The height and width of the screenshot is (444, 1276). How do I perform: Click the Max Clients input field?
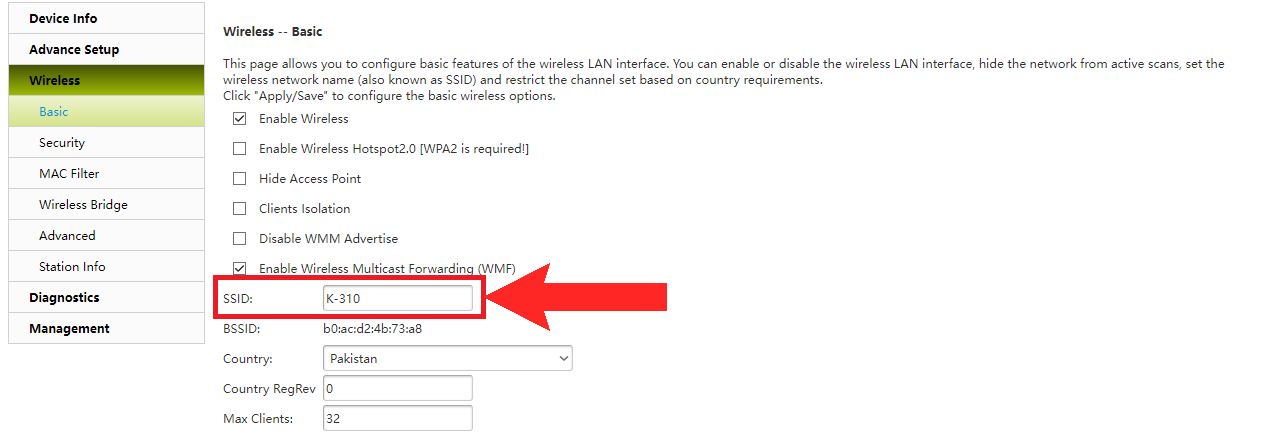(397, 419)
